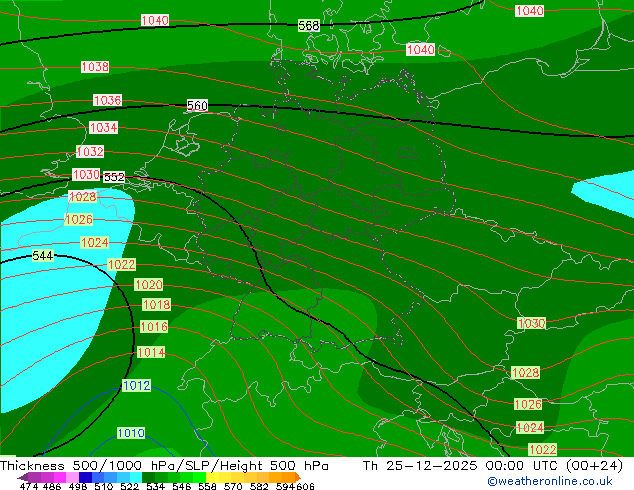Click the legend value 558

pos(207,486)
